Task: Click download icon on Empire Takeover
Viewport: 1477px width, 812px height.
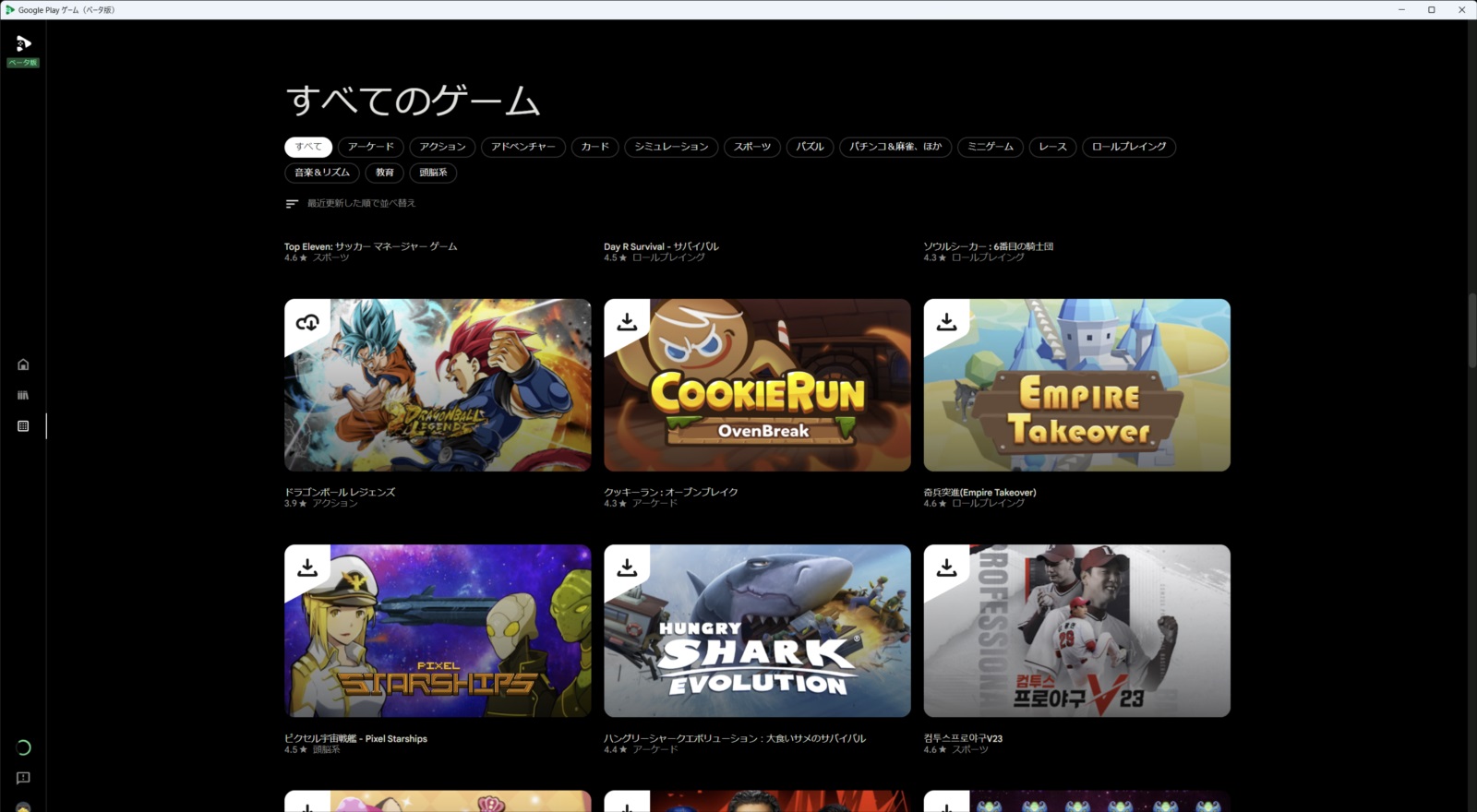Action: click(946, 322)
